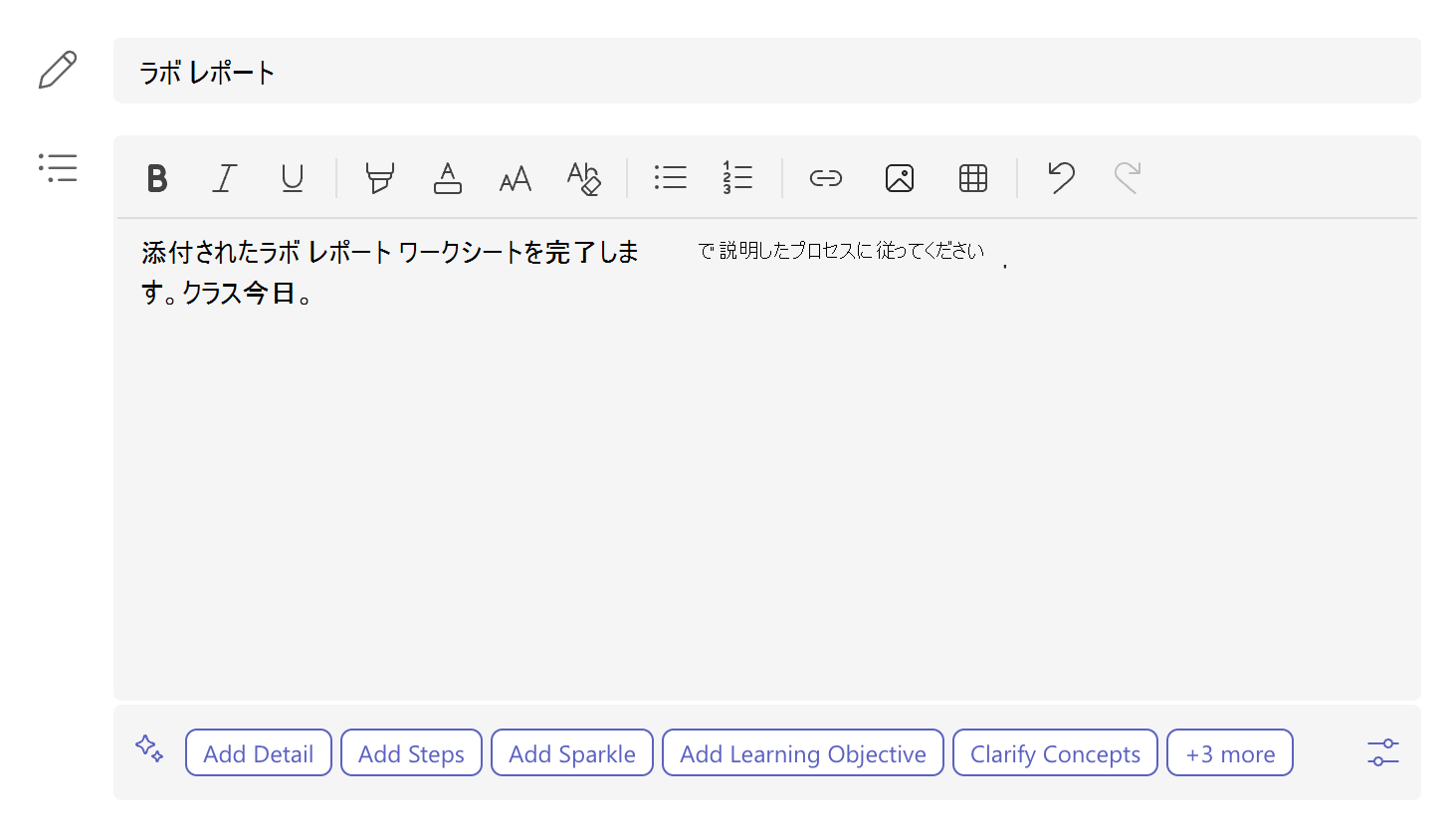Click the Add Steps button
The height and width of the screenshot is (840, 1453).
[x=412, y=752]
